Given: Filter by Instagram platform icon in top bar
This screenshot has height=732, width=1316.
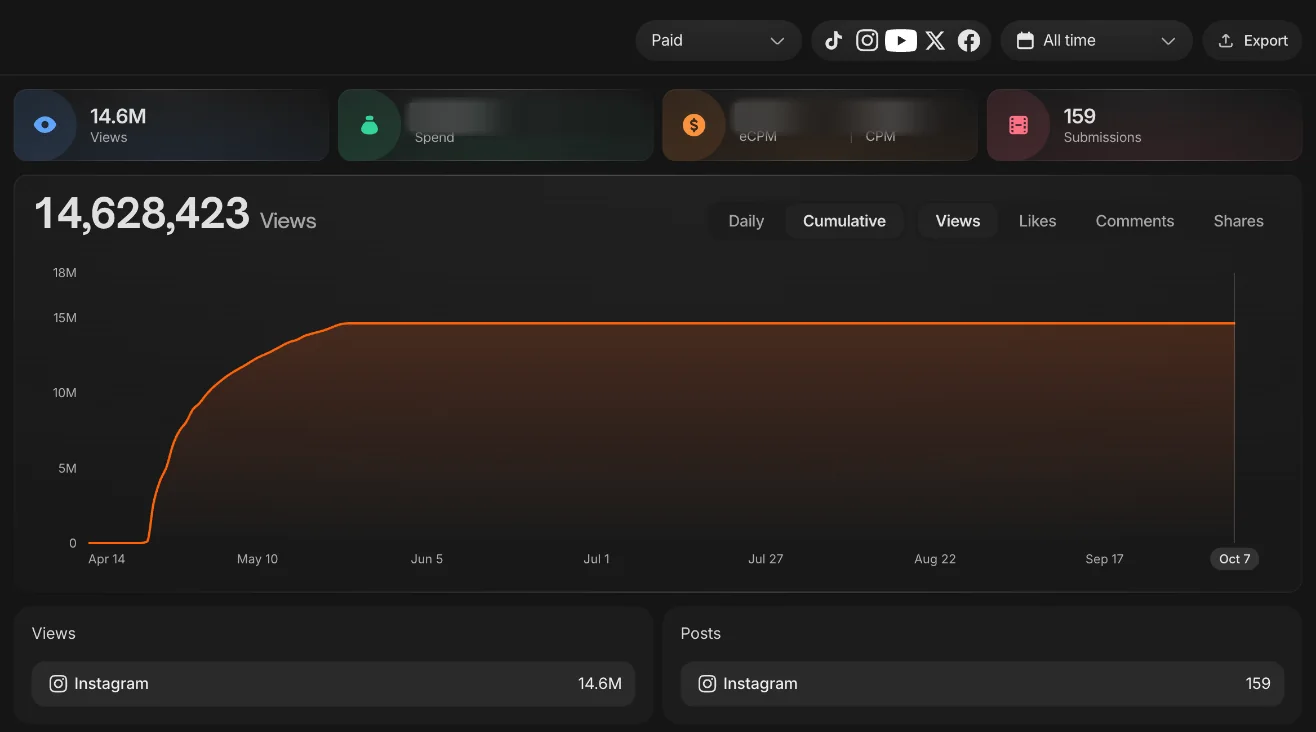Looking at the screenshot, I should (x=867, y=41).
